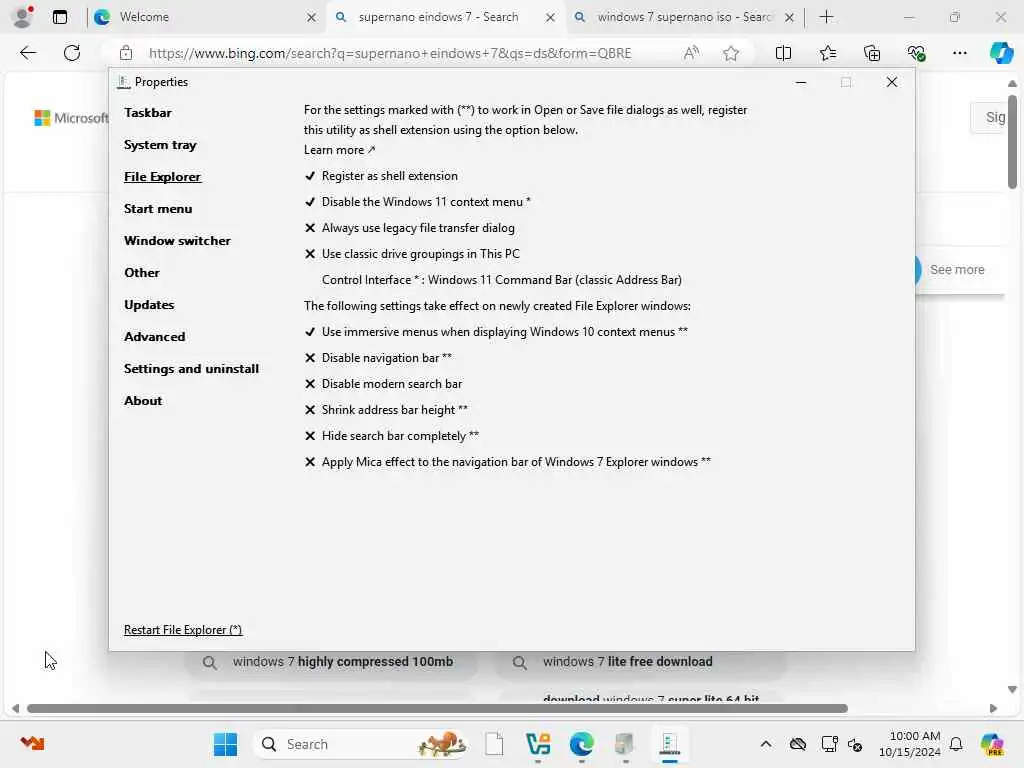Click the horizontal scrollbar right arrow

coord(993,709)
